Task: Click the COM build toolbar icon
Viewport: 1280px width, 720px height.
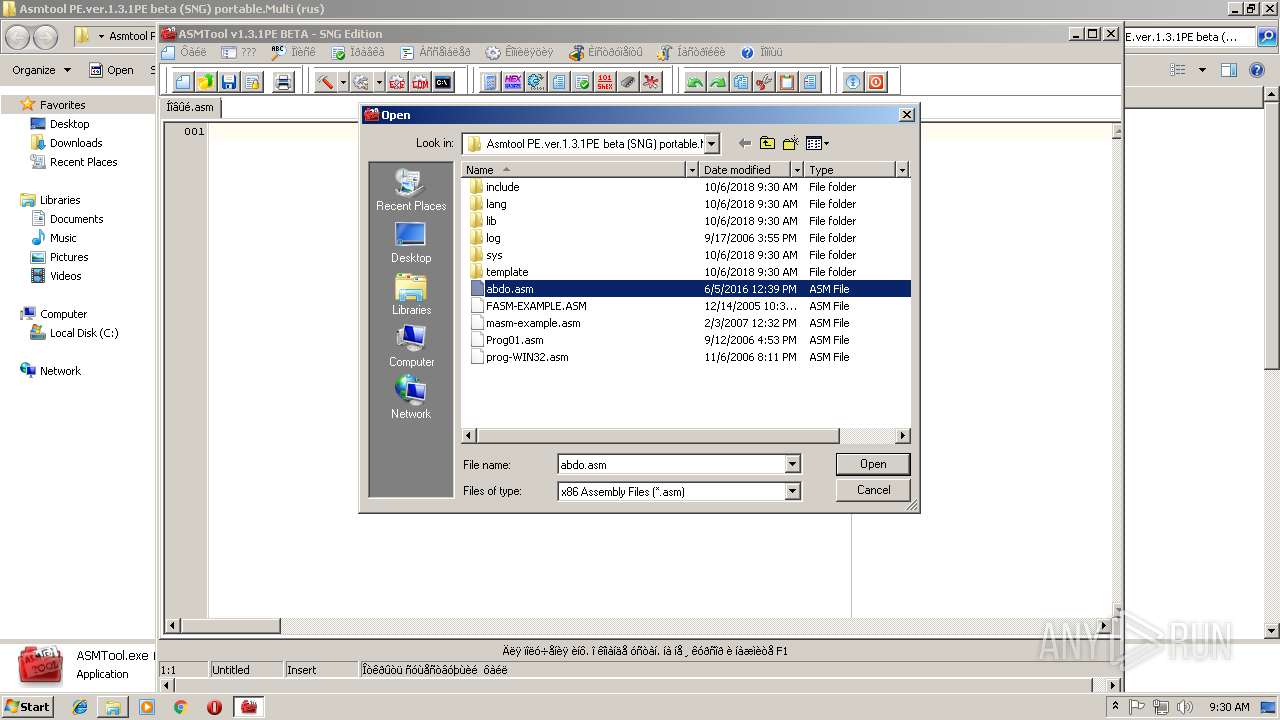Action: coord(420,82)
